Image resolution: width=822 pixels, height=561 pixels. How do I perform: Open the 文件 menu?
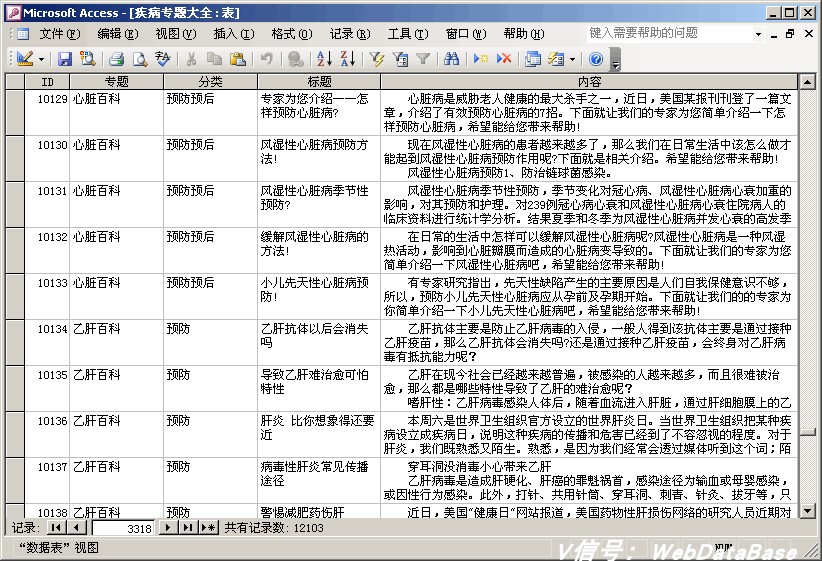[60, 34]
